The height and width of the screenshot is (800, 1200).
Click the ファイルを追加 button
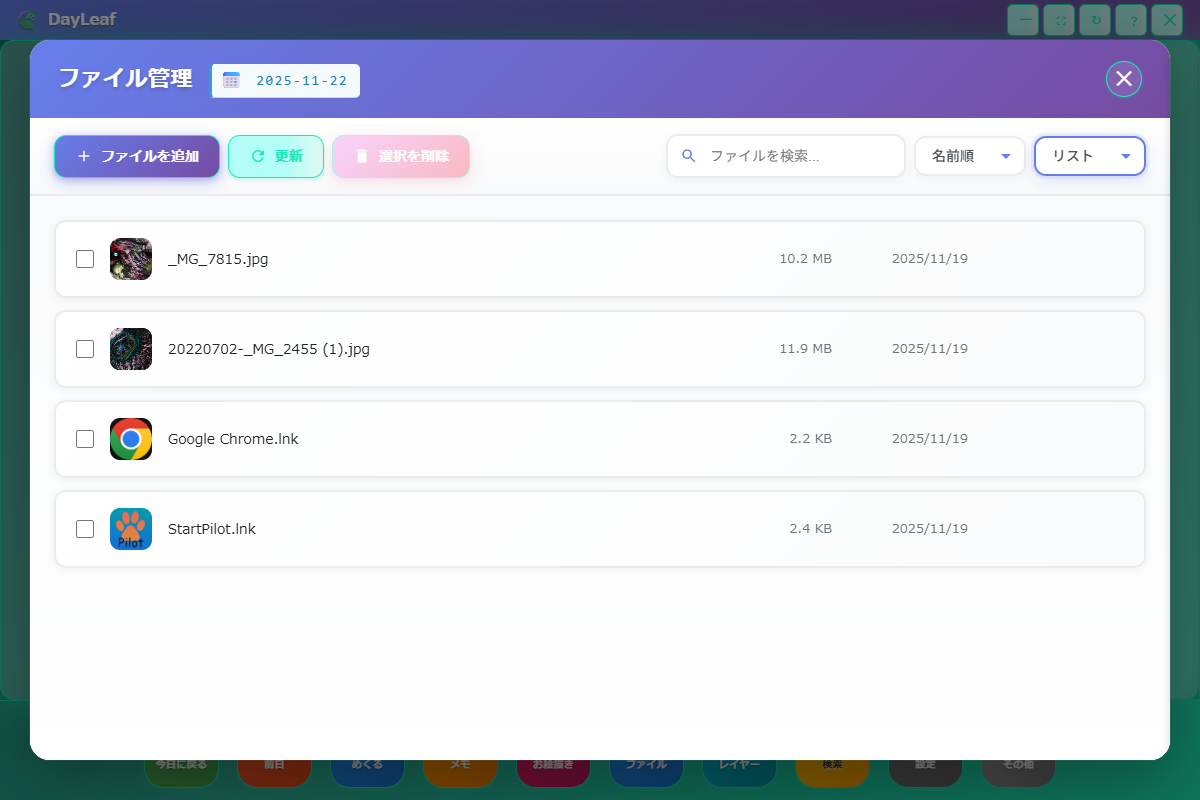(137, 156)
